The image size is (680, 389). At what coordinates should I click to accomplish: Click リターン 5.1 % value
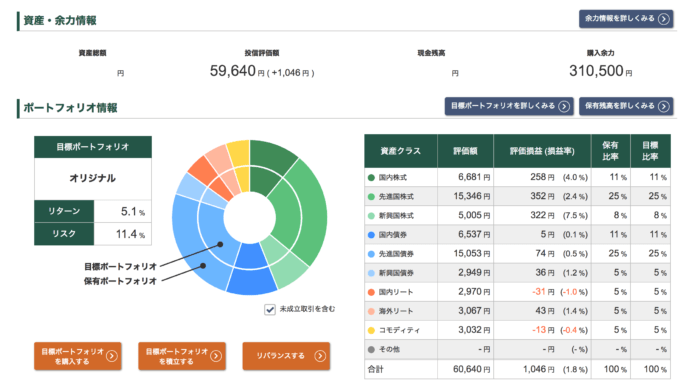(x=133, y=212)
